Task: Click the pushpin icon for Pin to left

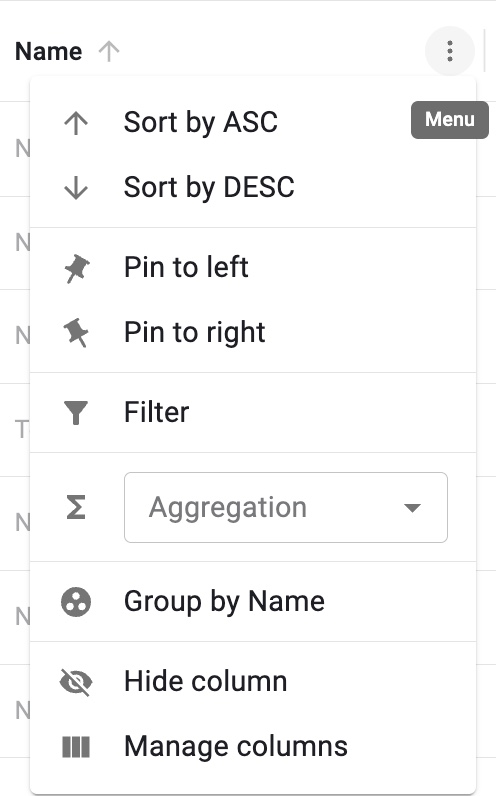Action: coord(76,268)
